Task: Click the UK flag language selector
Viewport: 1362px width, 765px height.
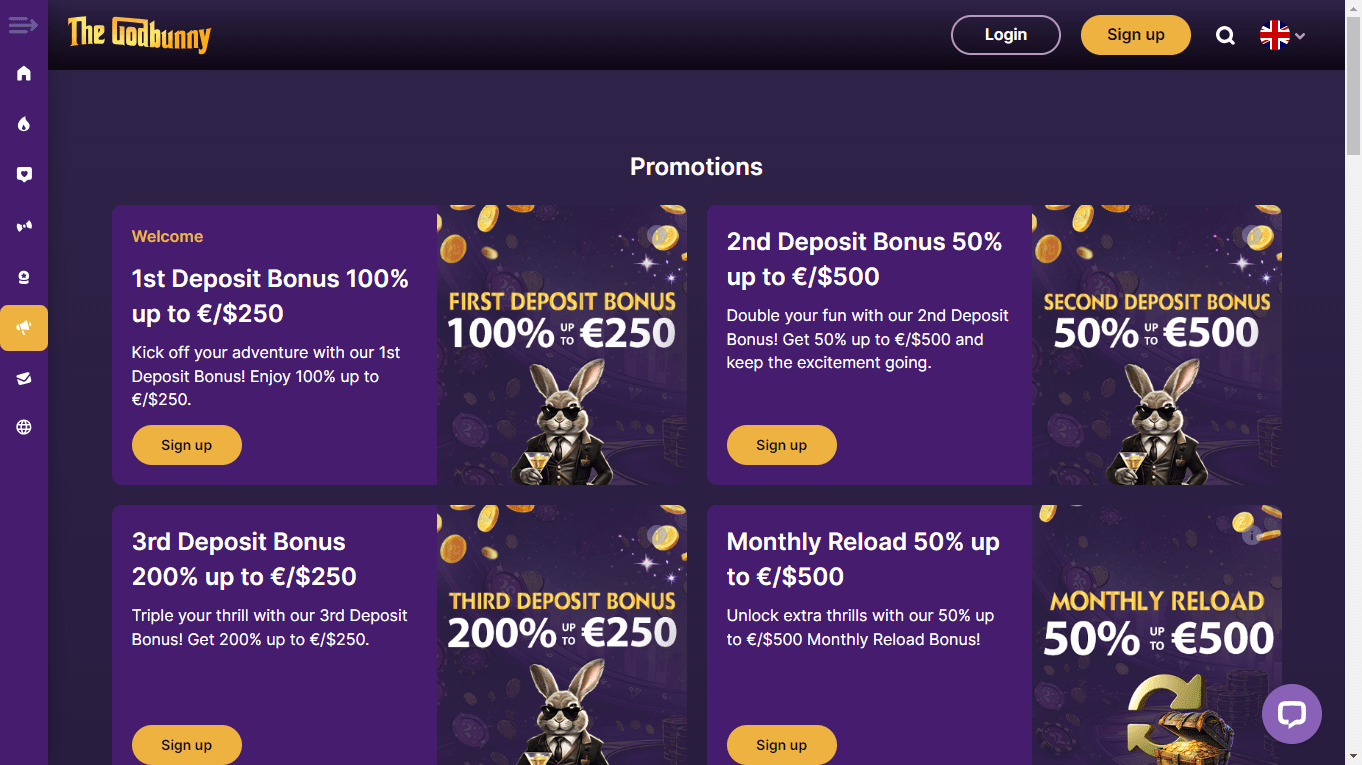Action: [1274, 35]
